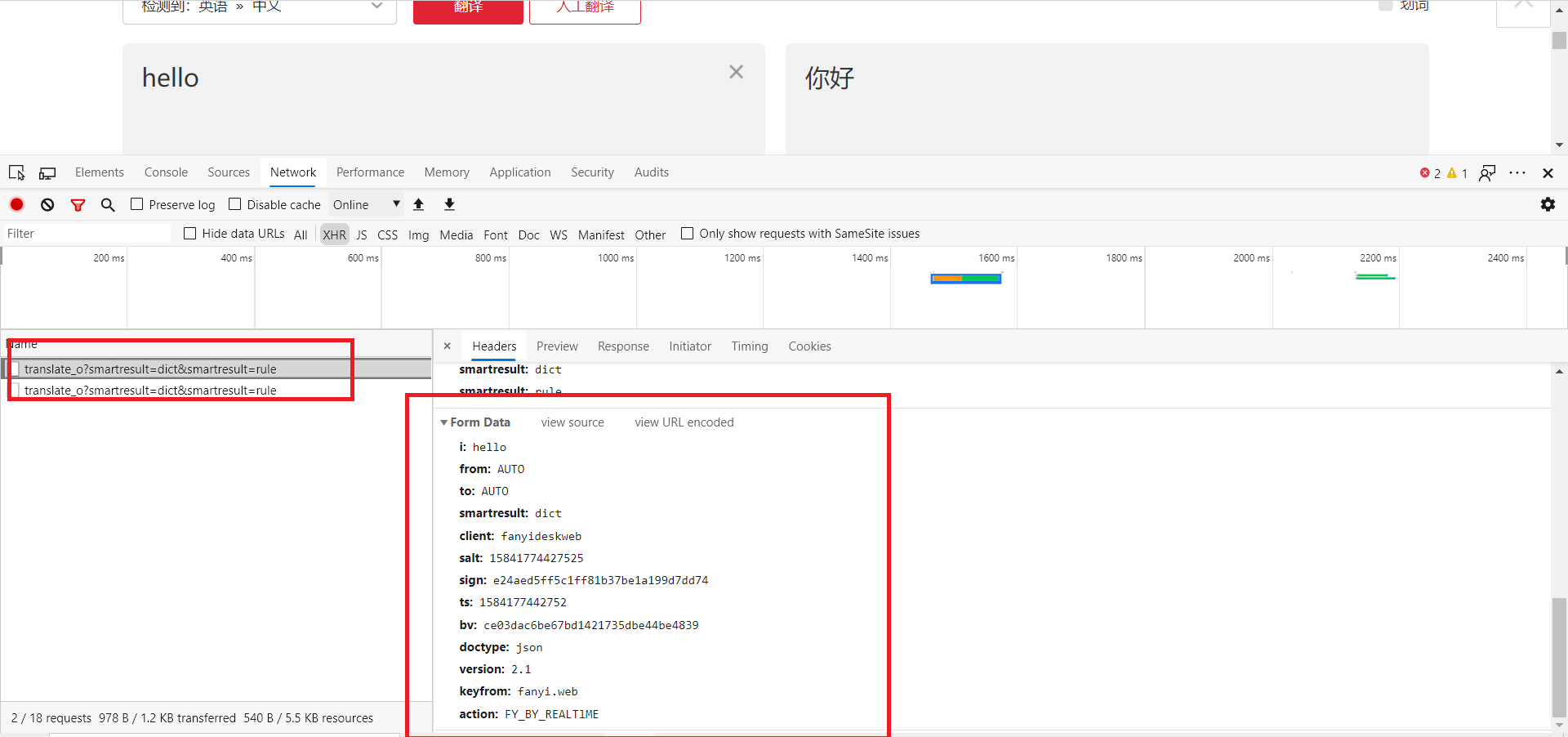Click the green request bar near 2200 ms
Screen dimensions: 1568x737
point(1375,277)
